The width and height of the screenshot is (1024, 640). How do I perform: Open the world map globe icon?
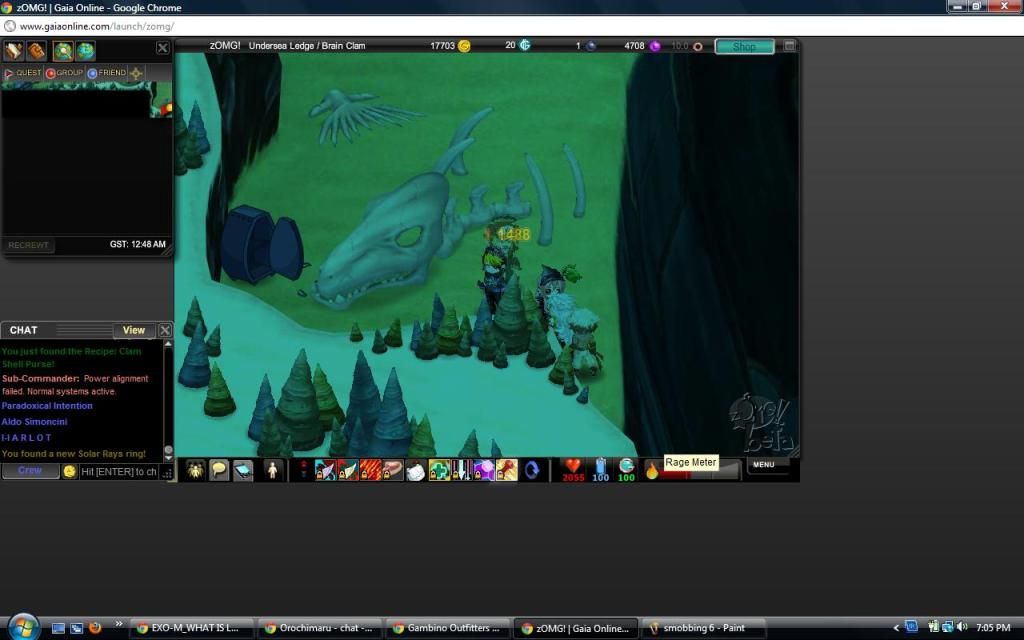pyautogui.click(x=86, y=50)
